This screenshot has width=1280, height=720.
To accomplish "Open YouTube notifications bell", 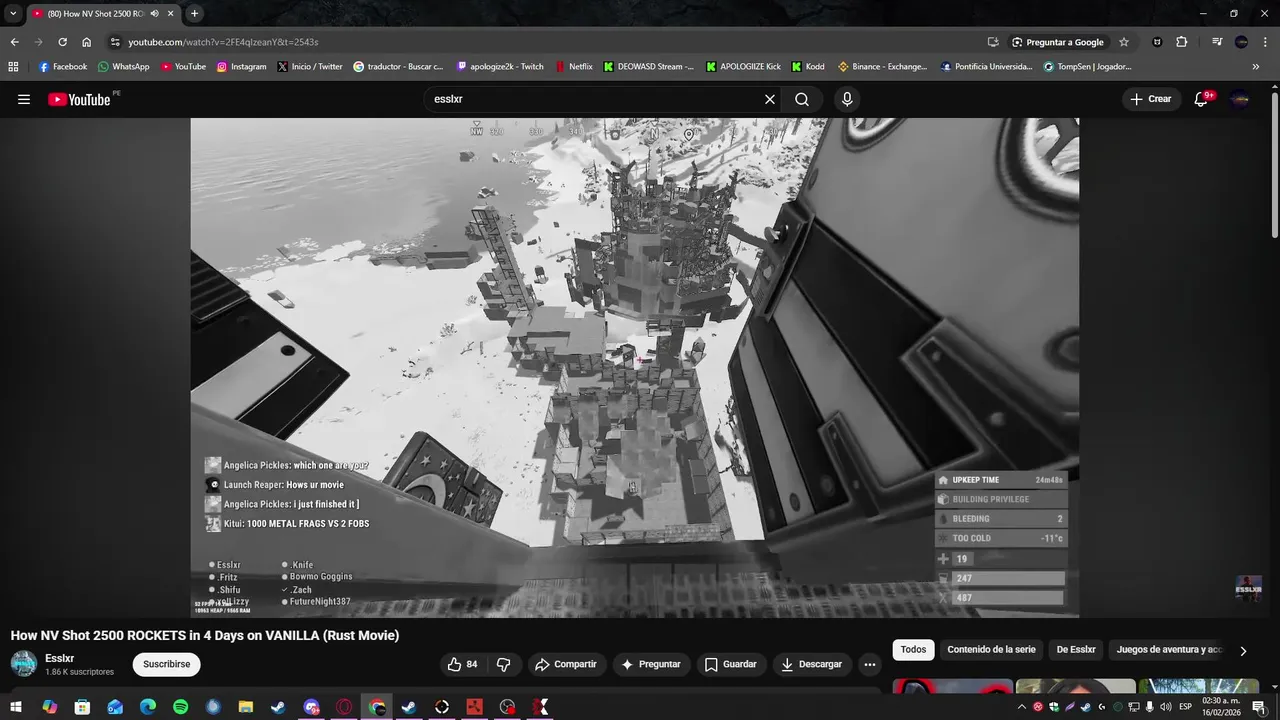I will point(1202,99).
